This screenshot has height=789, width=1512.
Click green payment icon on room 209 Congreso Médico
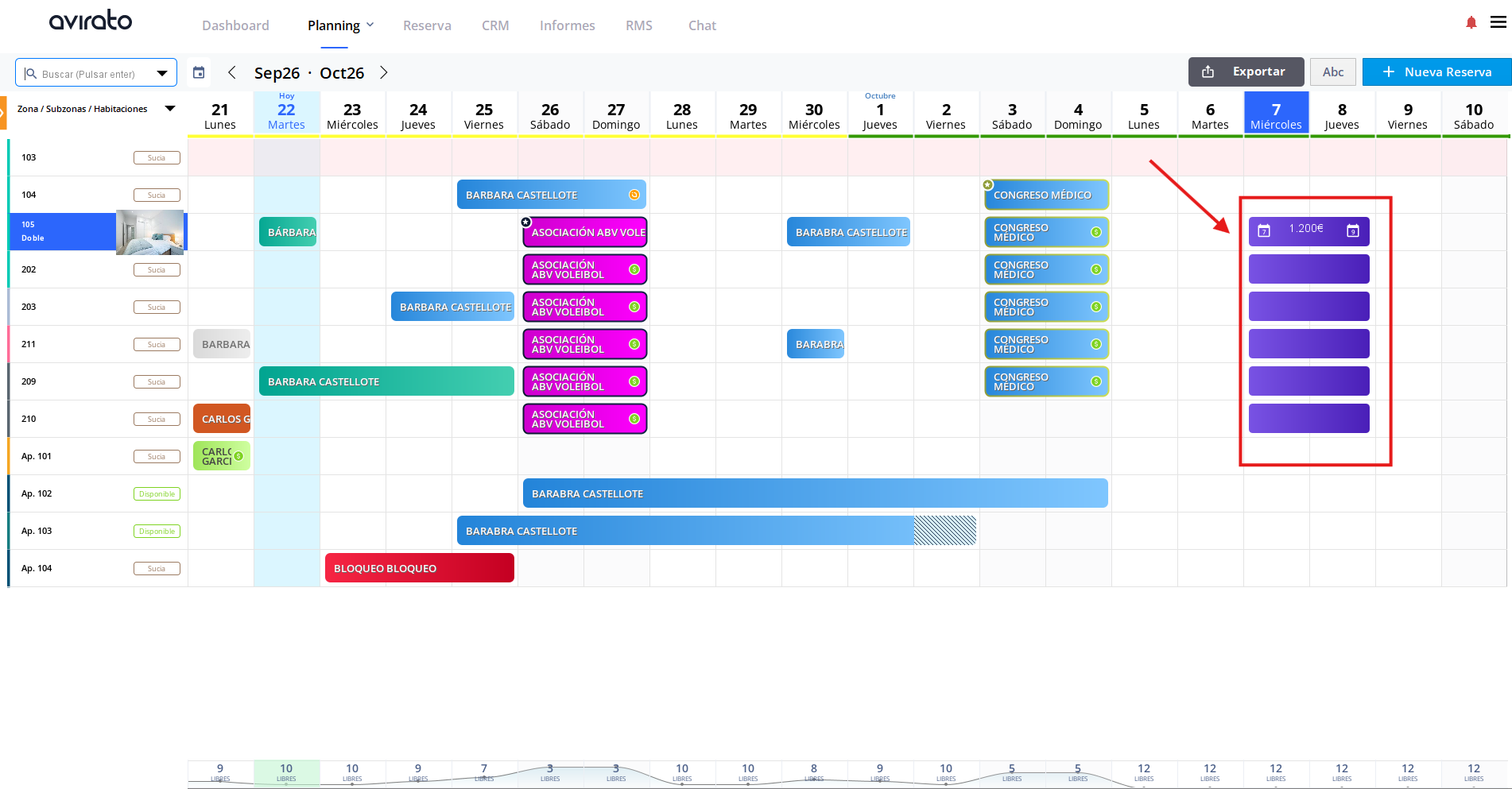click(1096, 381)
